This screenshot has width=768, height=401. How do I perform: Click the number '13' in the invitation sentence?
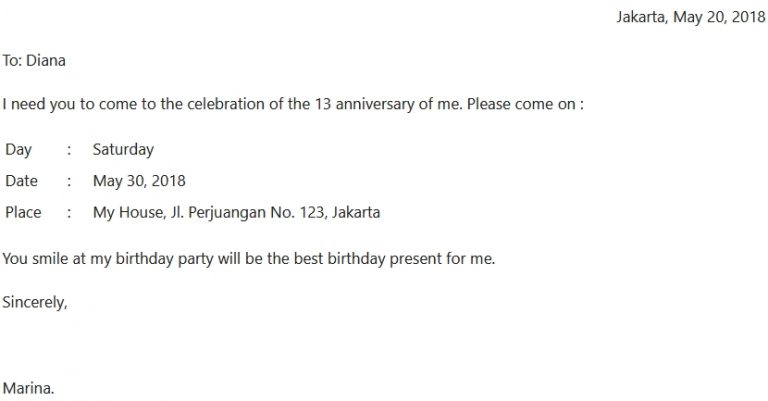point(323,104)
